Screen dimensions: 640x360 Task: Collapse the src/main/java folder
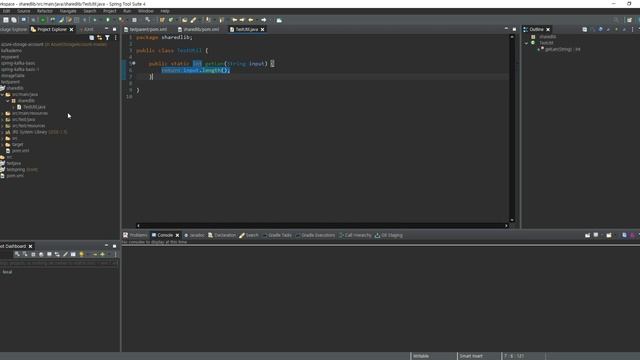(3, 94)
